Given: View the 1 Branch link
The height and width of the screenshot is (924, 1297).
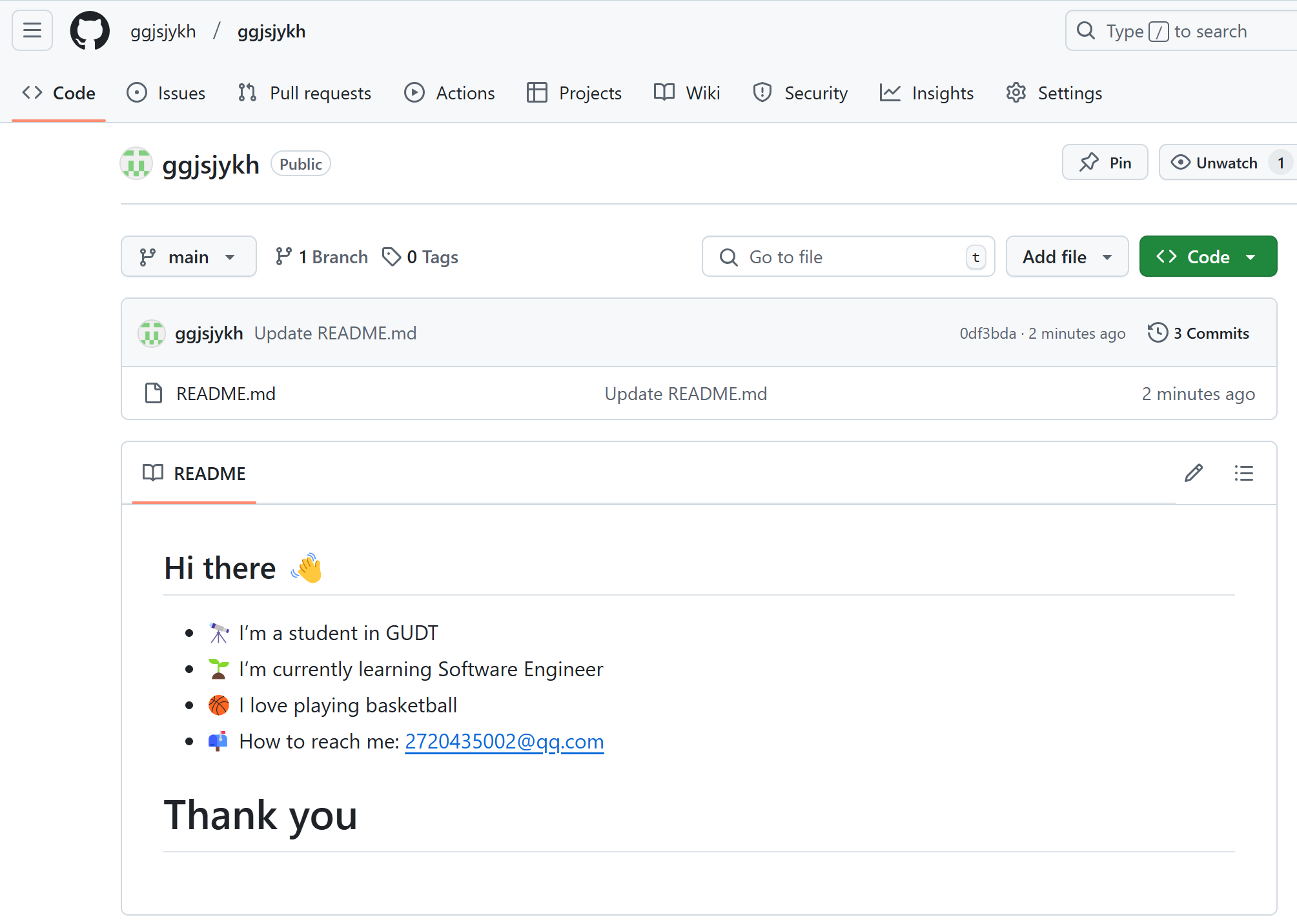Looking at the screenshot, I should (322, 257).
